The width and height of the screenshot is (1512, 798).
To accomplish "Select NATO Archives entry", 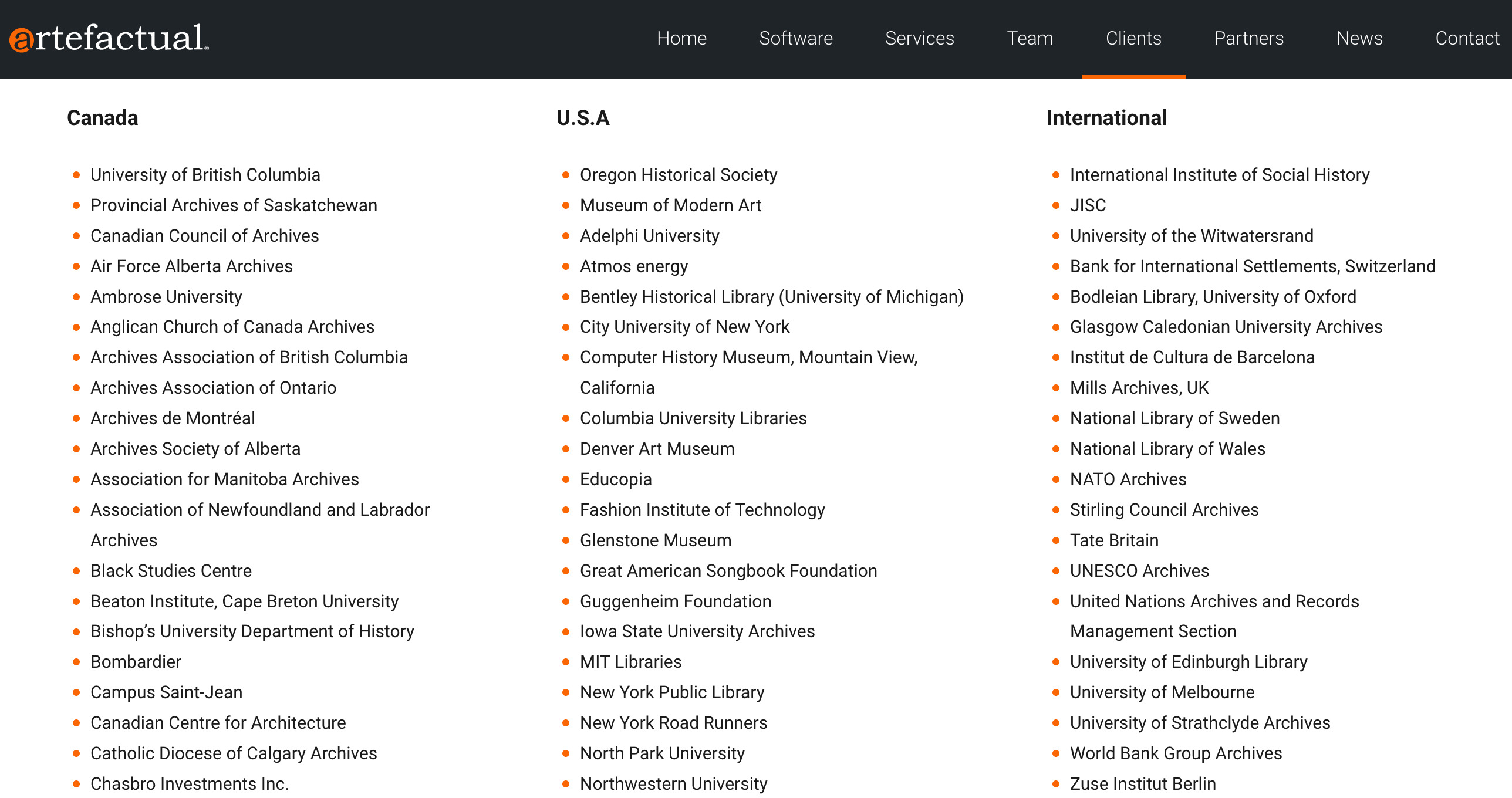I will (1128, 479).
